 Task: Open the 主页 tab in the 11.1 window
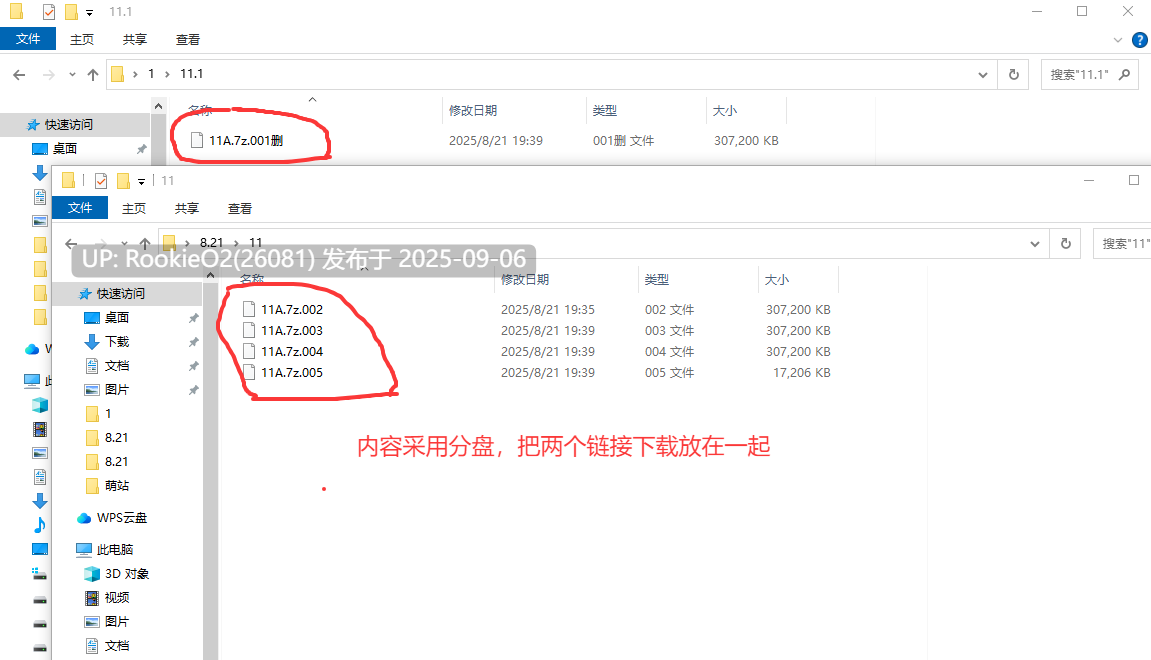(81, 40)
